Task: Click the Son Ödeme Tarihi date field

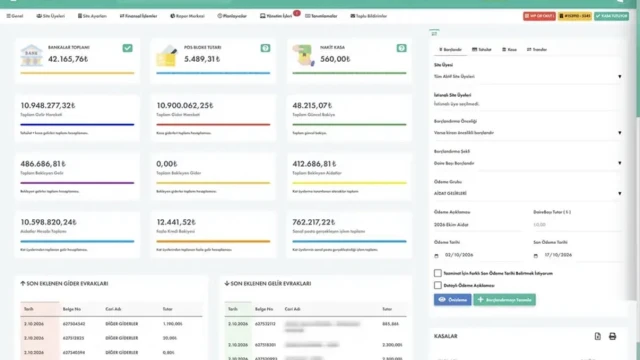Action: click(578, 255)
